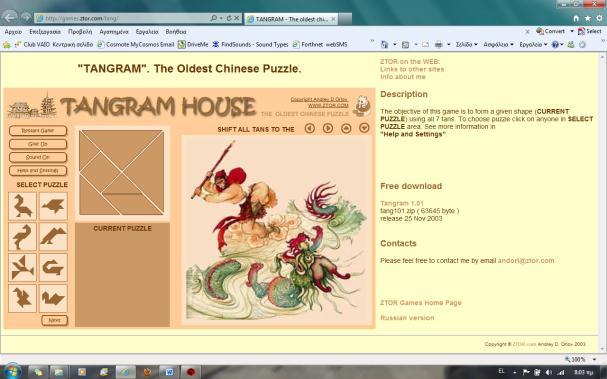Click the Windows Start orb

click(x=12, y=372)
